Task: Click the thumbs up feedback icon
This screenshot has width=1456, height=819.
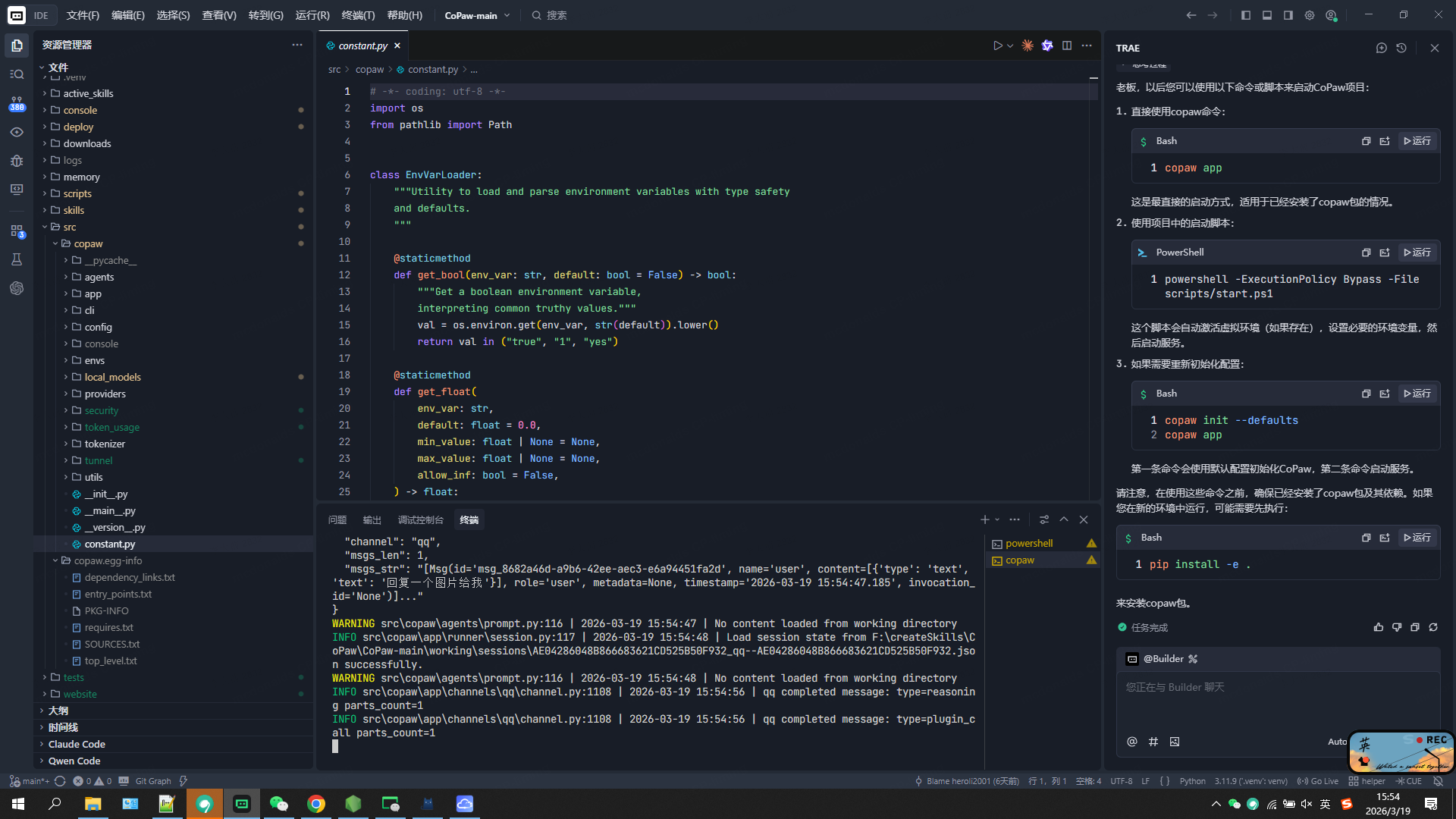Action: click(1378, 627)
